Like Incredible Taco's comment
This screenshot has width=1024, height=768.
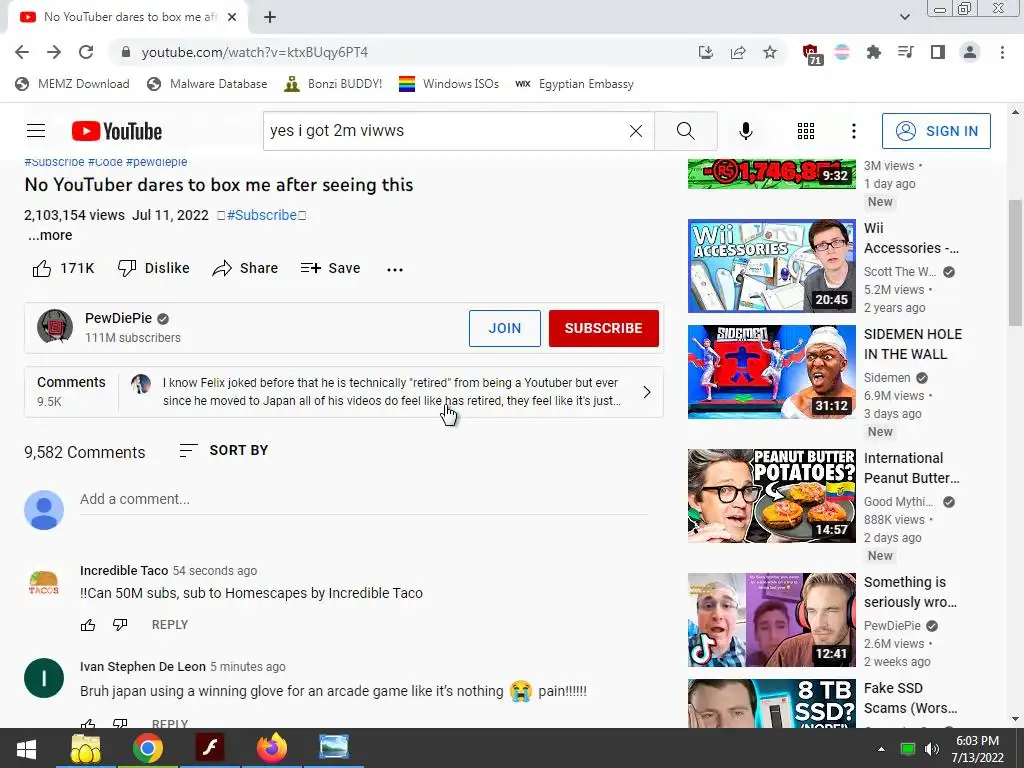(88, 625)
